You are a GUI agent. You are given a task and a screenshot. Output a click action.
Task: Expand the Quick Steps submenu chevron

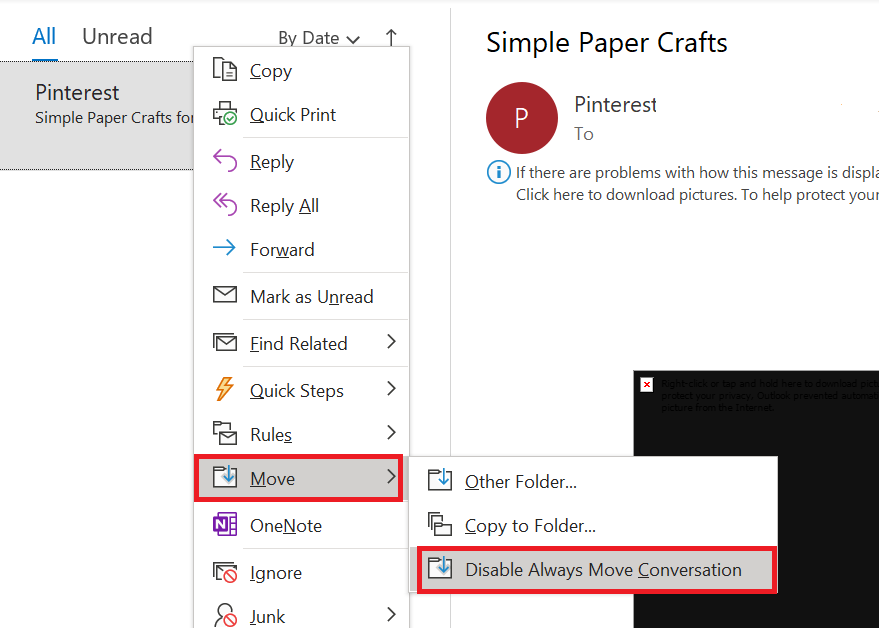[391, 389]
